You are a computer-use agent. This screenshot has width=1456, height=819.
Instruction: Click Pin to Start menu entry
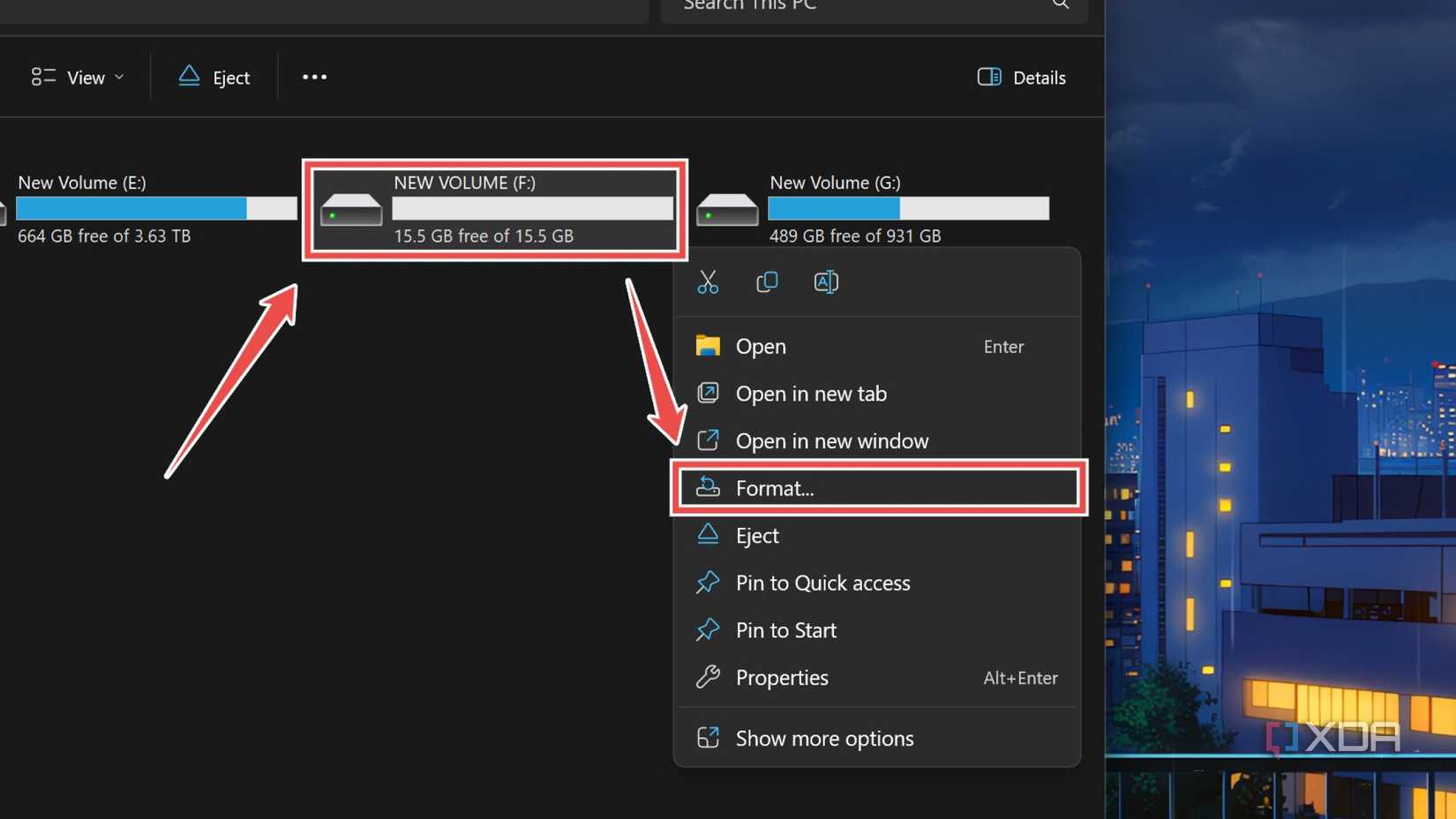785,630
